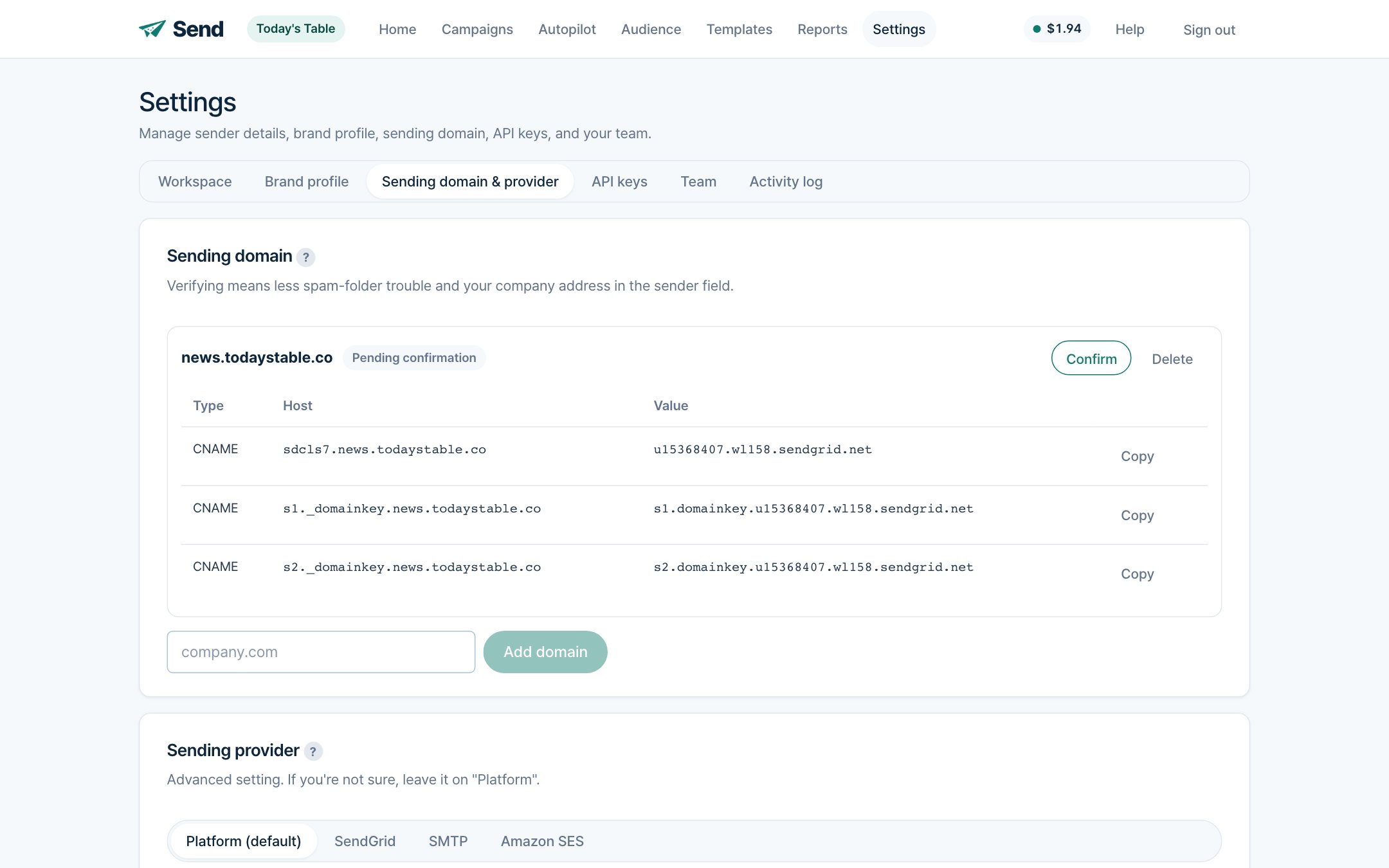1389x868 pixels.
Task: Go to the Home nav item
Action: coord(397,30)
